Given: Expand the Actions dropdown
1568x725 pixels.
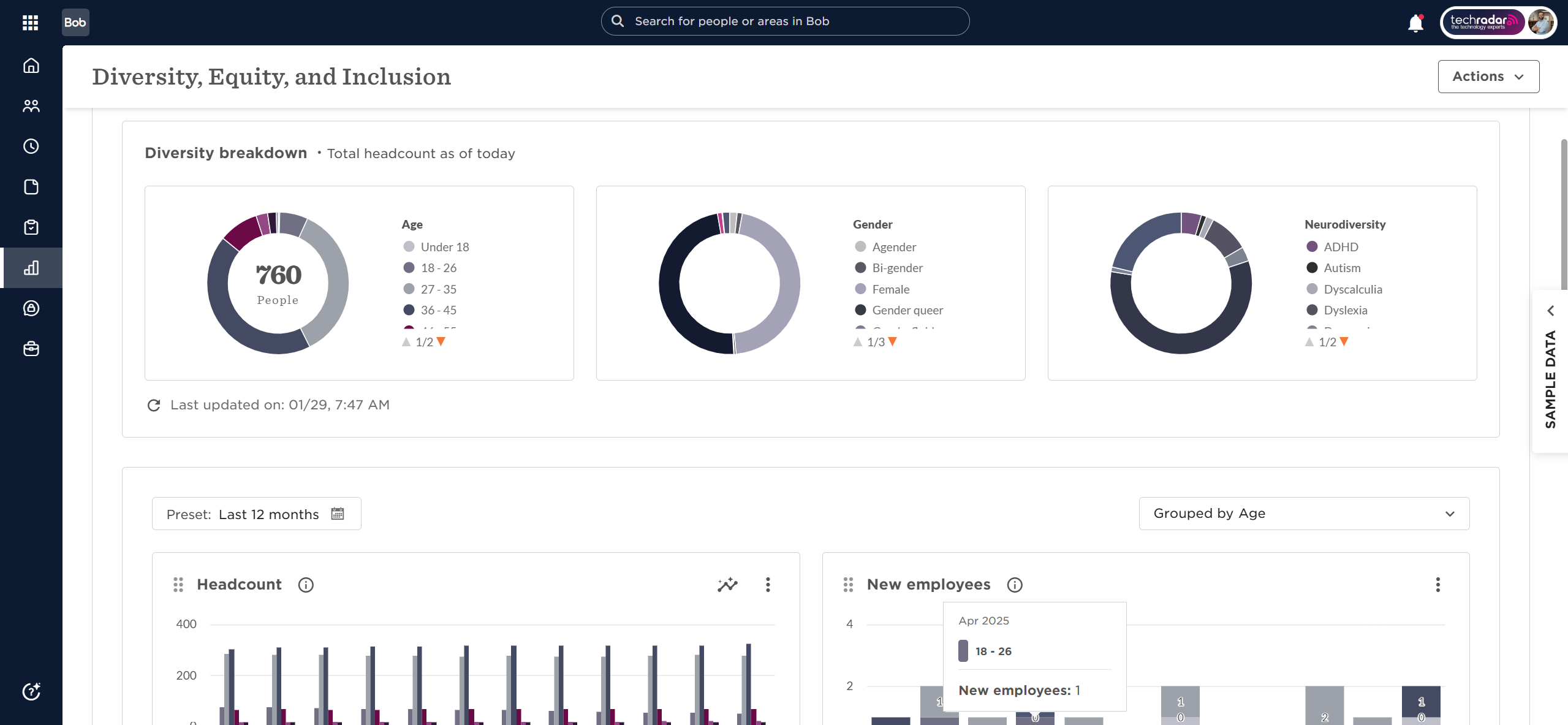Looking at the screenshot, I should click(x=1488, y=77).
